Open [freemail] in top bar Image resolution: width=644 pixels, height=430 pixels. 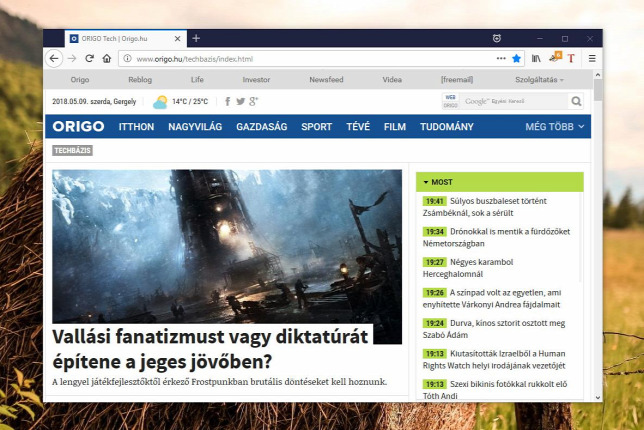[457, 80]
